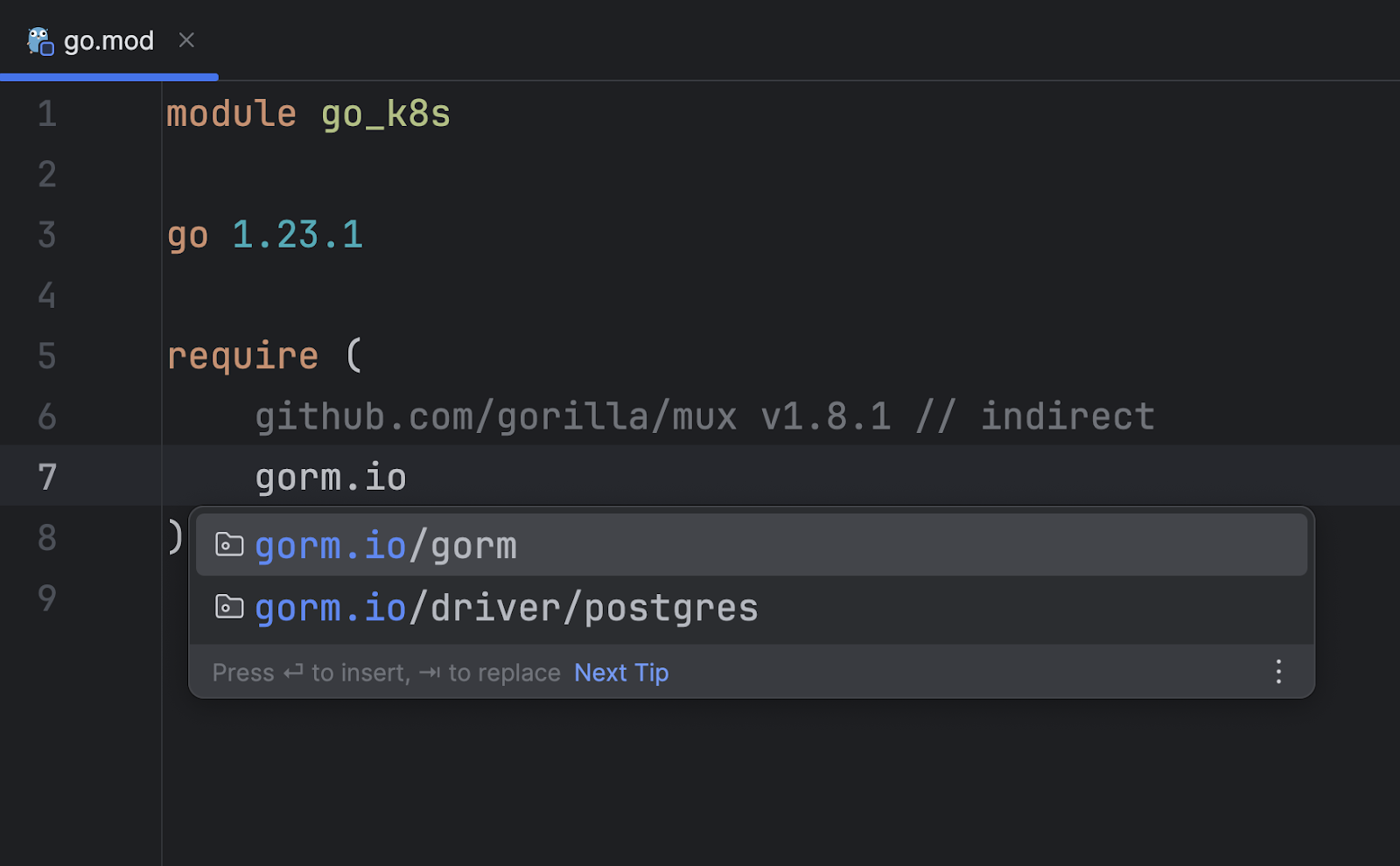Click line number 3 in gutter
The height and width of the screenshot is (866, 1400).
47,235
